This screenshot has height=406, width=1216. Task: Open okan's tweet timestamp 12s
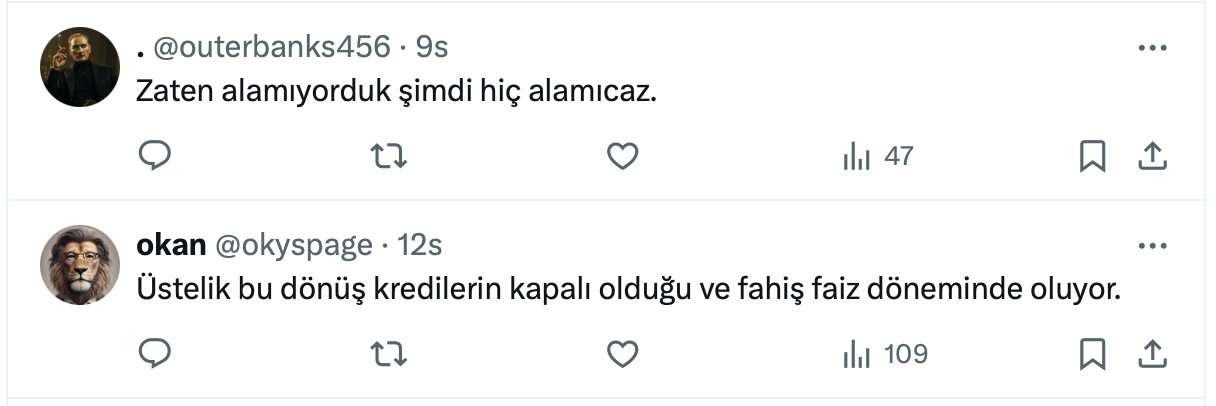(420, 245)
